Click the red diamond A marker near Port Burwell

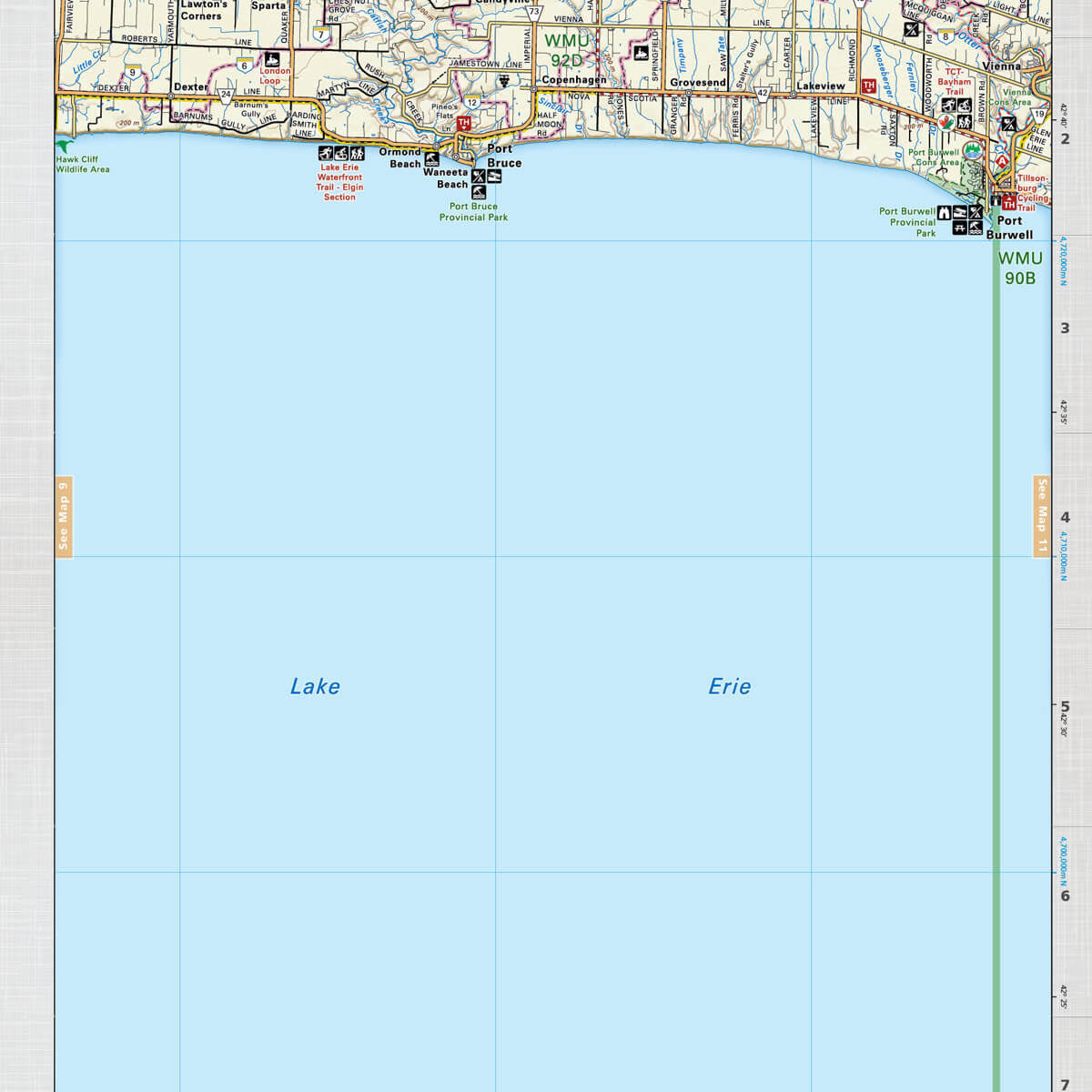[x=1002, y=160]
